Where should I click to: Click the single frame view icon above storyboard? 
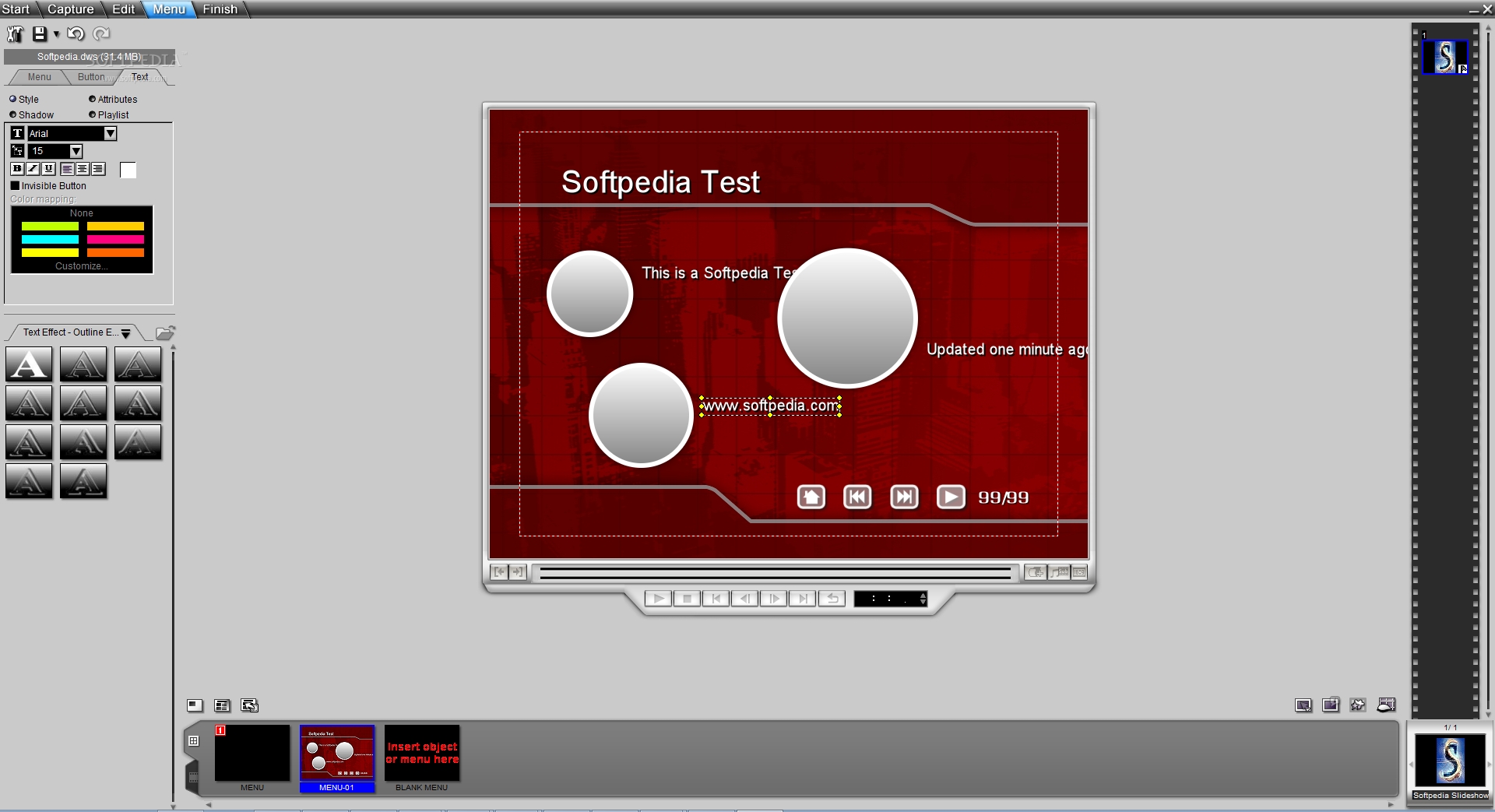[195, 705]
